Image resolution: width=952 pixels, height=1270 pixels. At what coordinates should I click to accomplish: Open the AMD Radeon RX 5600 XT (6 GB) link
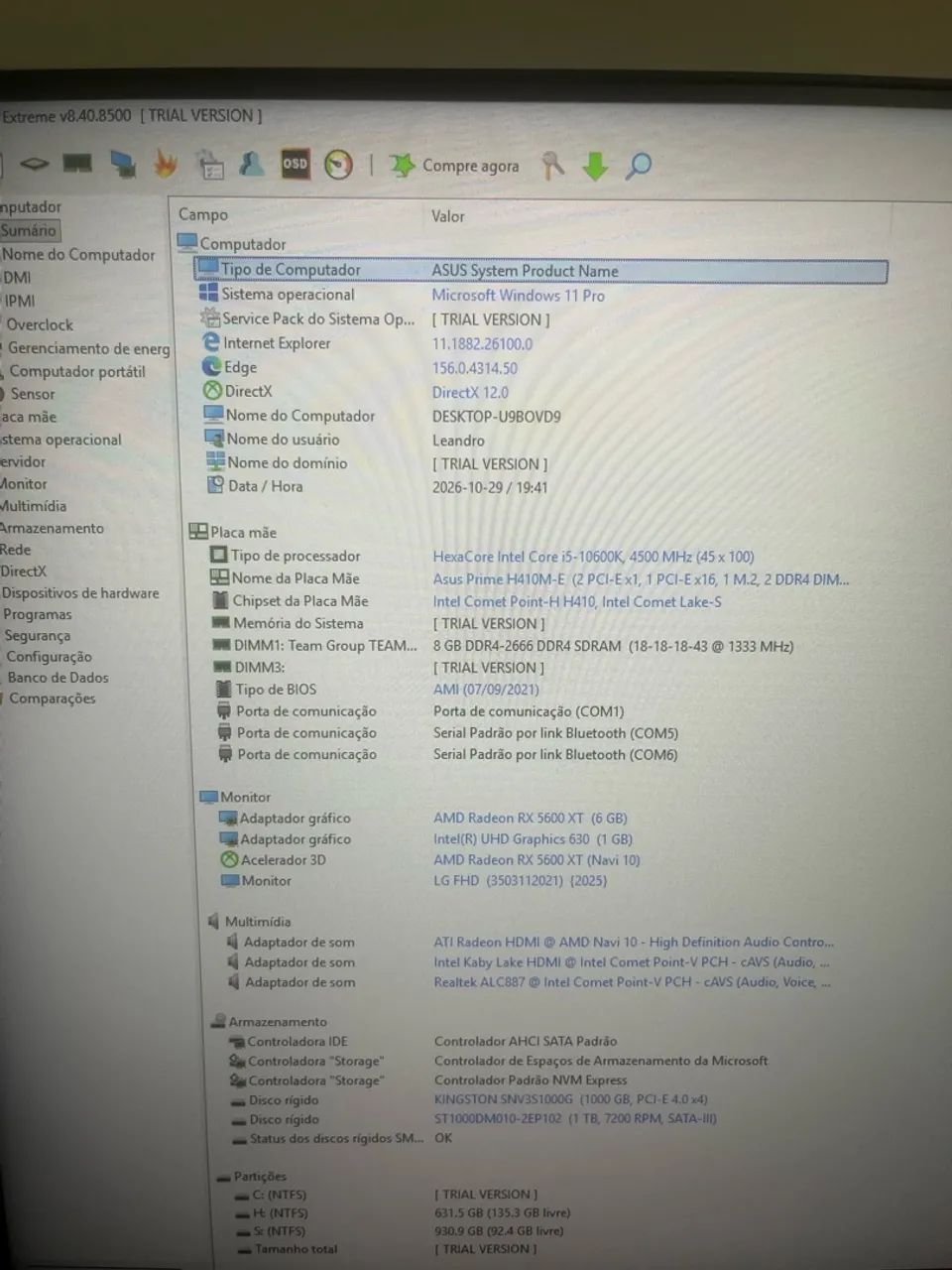[531, 819]
